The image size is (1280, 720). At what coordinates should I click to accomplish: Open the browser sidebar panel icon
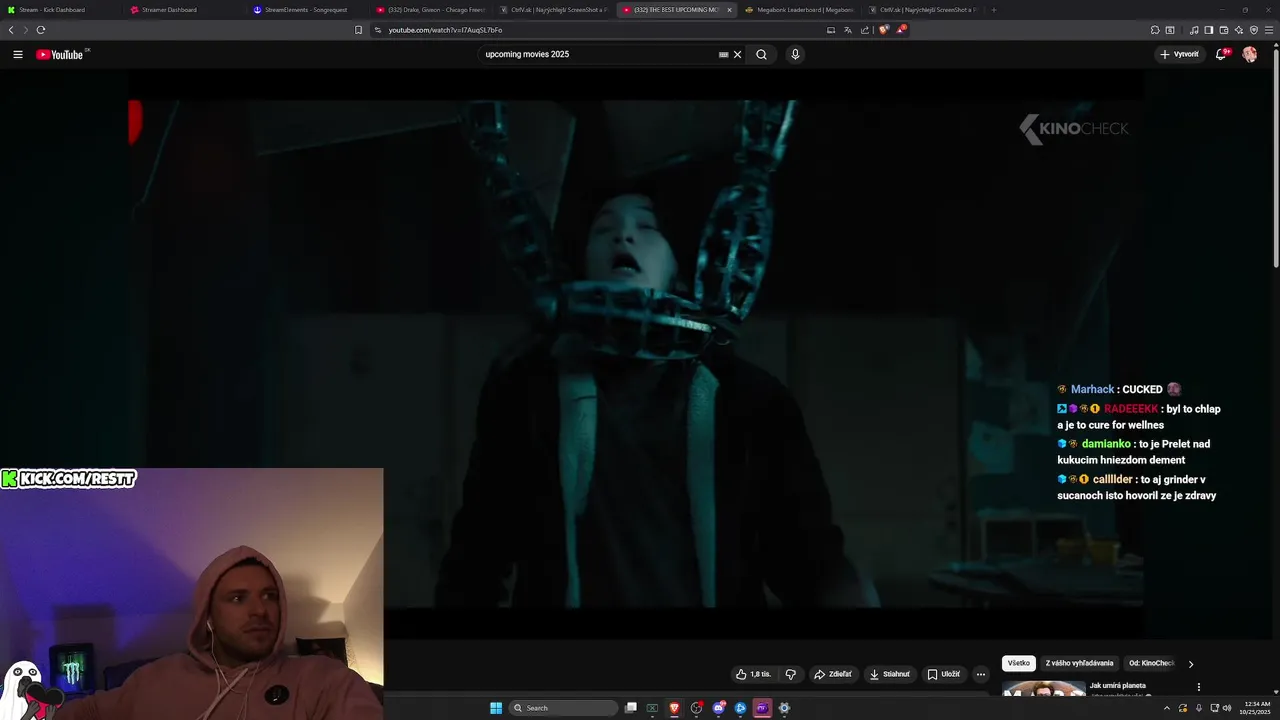[x=1208, y=30]
